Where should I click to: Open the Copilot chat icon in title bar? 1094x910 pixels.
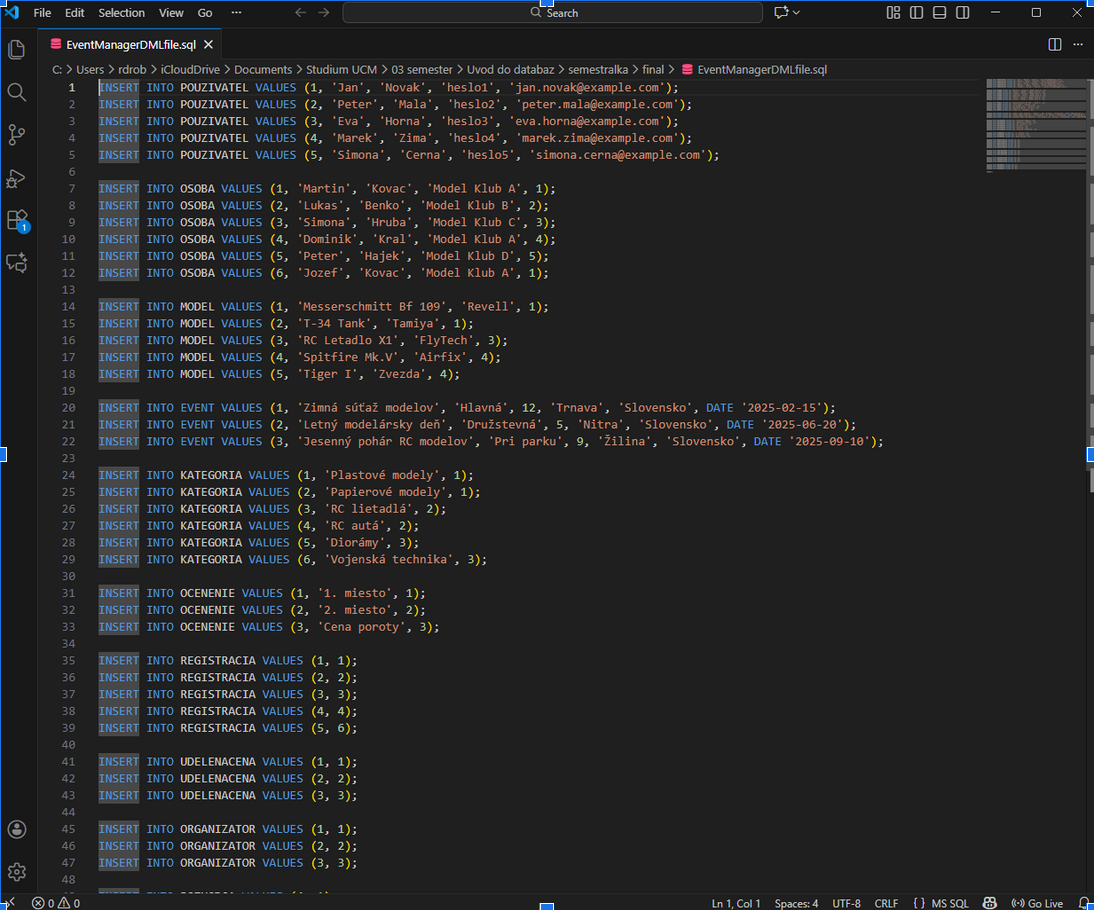(781, 13)
